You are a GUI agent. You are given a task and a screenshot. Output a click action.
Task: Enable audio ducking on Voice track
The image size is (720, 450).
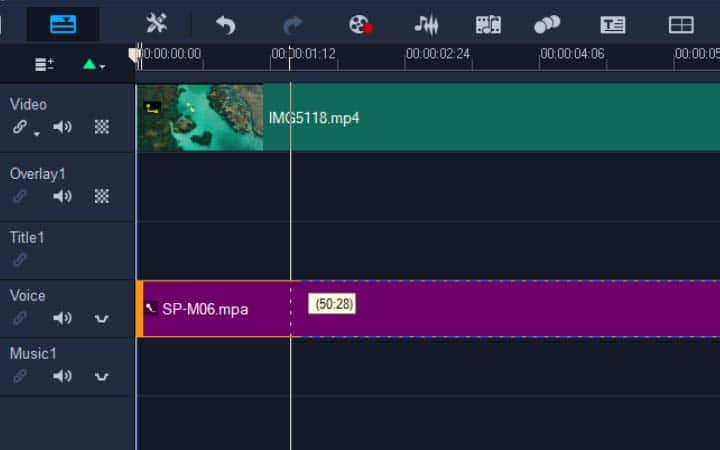(101, 318)
